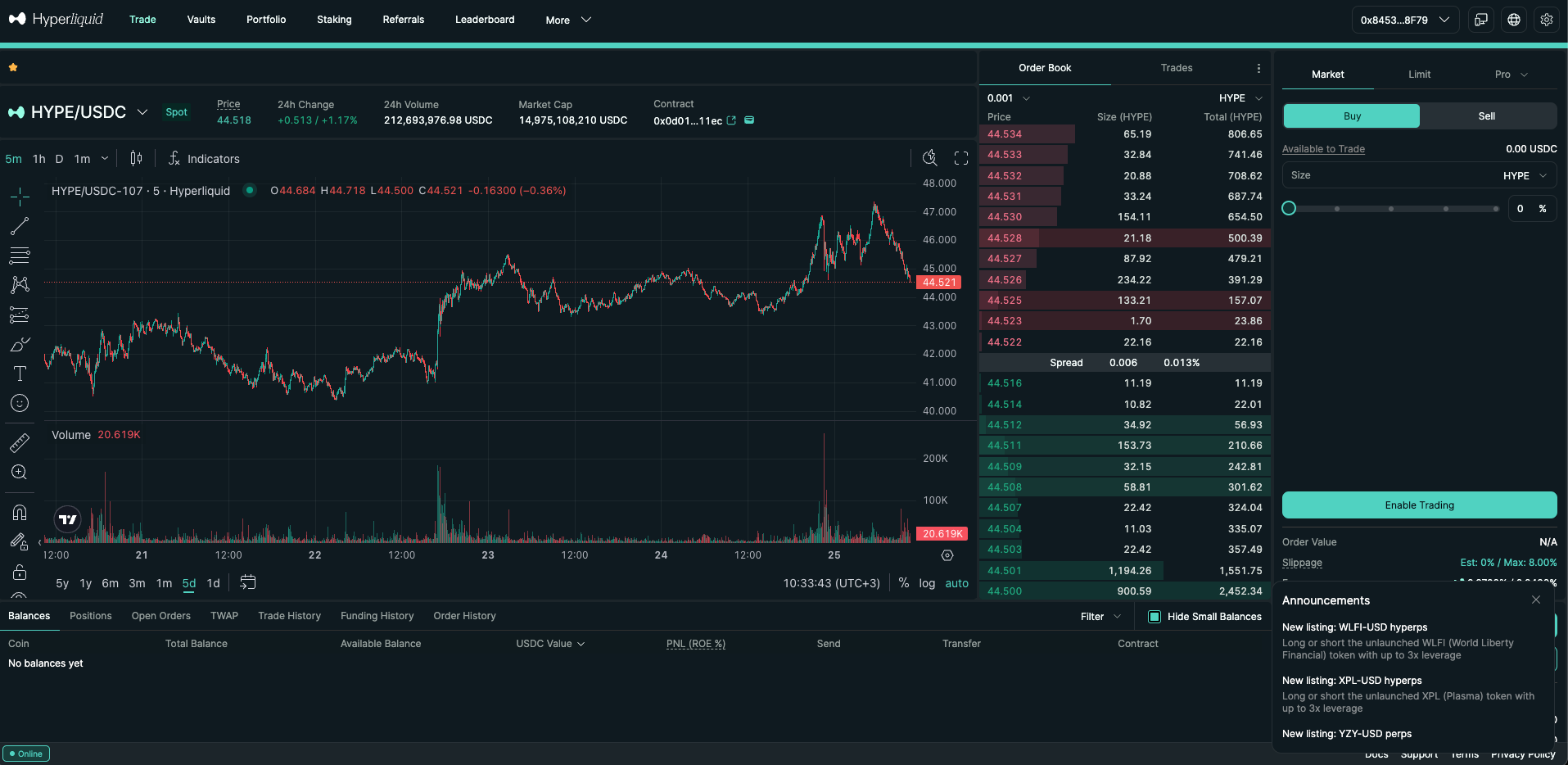Open the candlestick chart style selector
Image resolution: width=1568 pixels, height=765 pixels.
136,158
